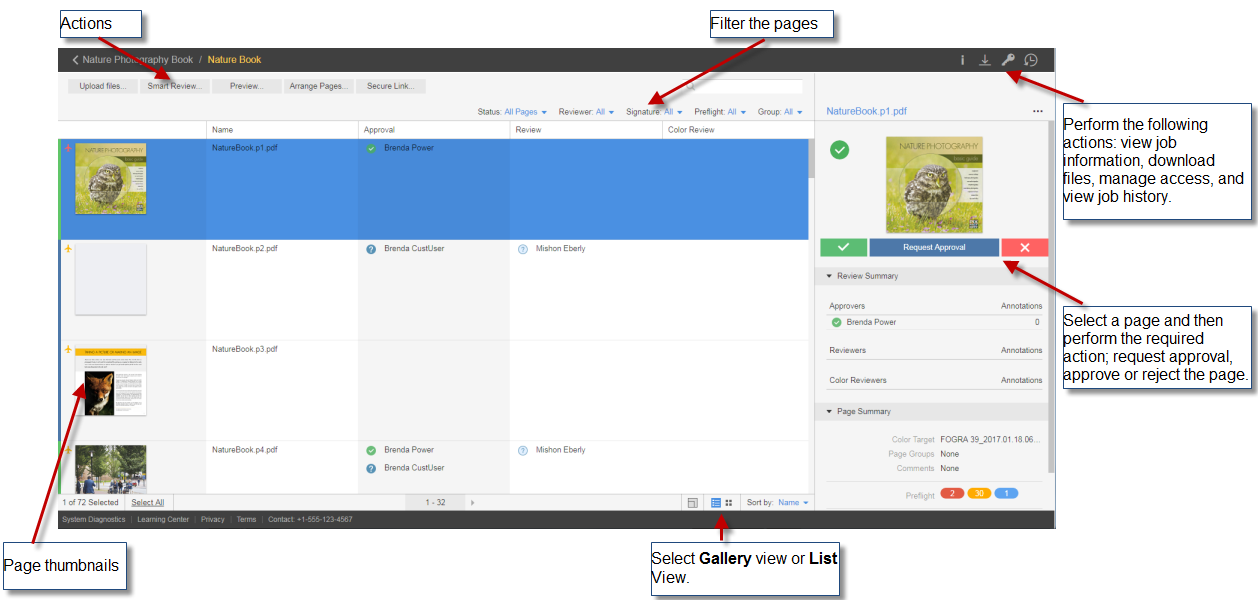Switch to List view
The height and width of the screenshot is (600, 1258).
[716, 502]
